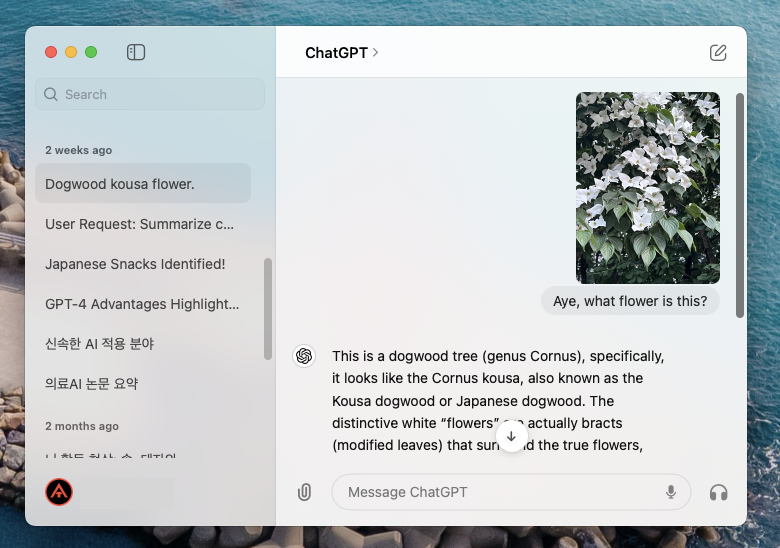The height and width of the screenshot is (548, 780).
Task: Open the user profile avatar
Action: pos(59,492)
